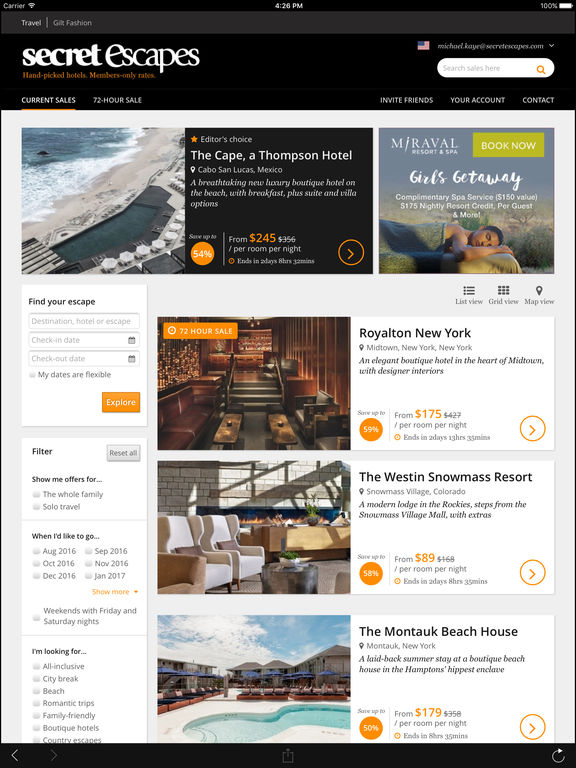This screenshot has height=768, width=576.
Task: Enable the 'Beach' filter checkbox
Action: click(x=36, y=691)
